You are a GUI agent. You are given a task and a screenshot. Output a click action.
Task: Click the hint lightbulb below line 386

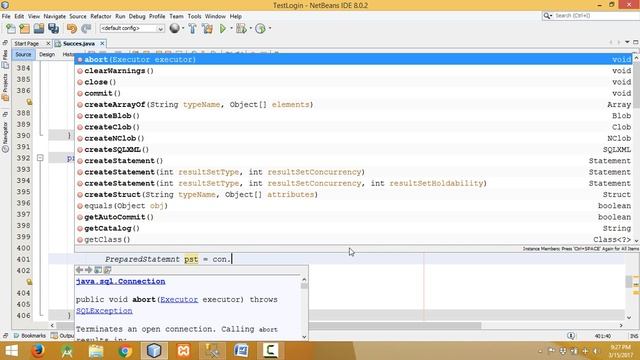click(x=29, y=102)
